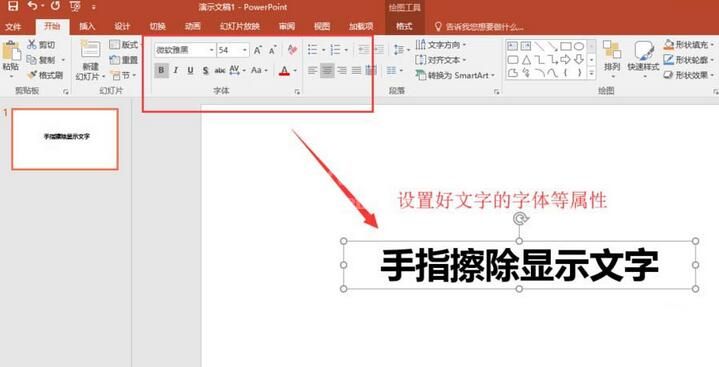Select the right arrow shape
Image resolution: width=719 pixels, height=367 pixels.
566,60
